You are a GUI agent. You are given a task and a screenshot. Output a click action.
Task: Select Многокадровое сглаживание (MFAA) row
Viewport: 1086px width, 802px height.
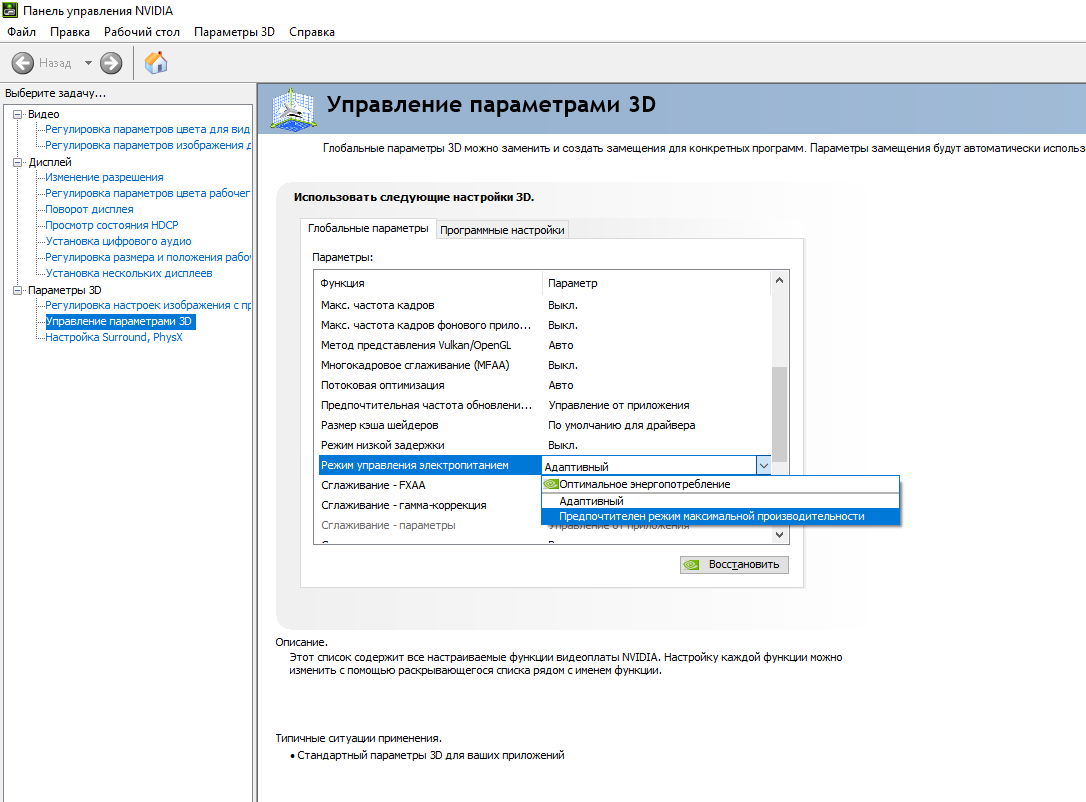click(544, 366)
